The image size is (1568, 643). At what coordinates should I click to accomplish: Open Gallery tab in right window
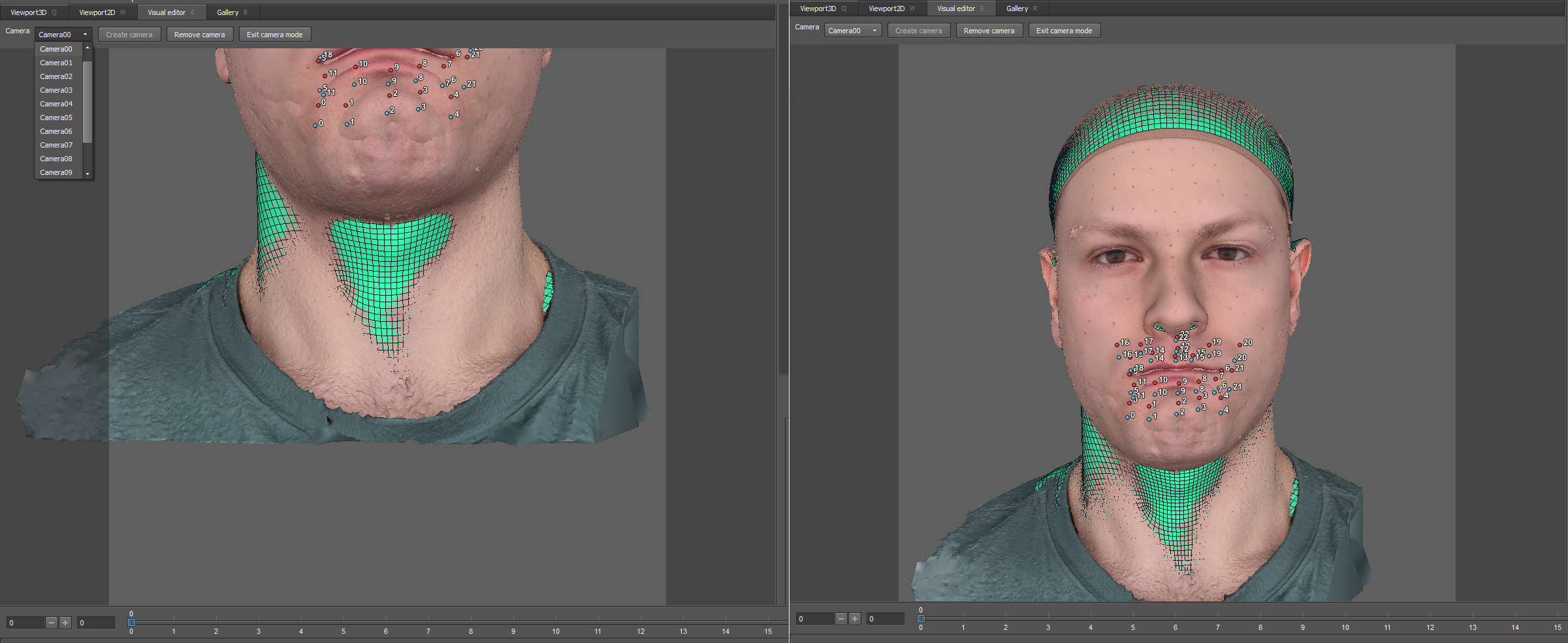pos(1022,8)
